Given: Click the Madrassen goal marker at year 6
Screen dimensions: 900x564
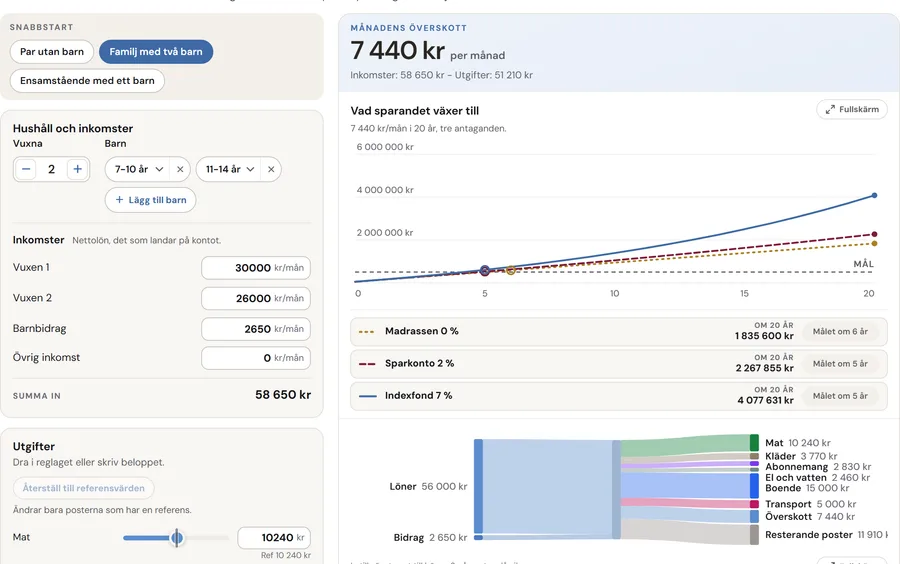Looking at the screenshot, I should click(x=510, y=270).
